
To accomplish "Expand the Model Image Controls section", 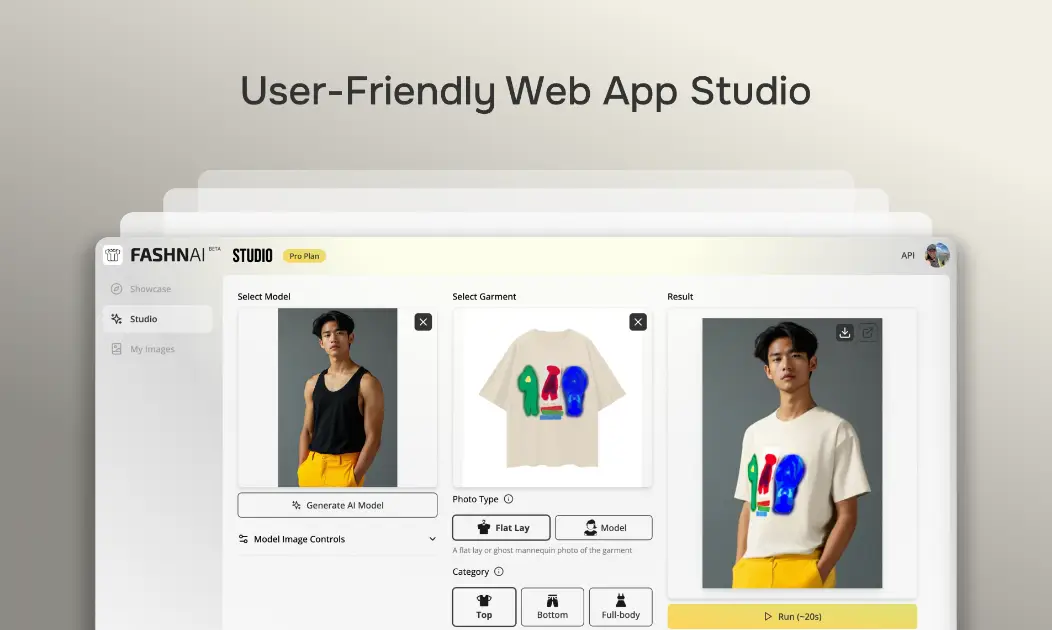I will tap(337, 539).
